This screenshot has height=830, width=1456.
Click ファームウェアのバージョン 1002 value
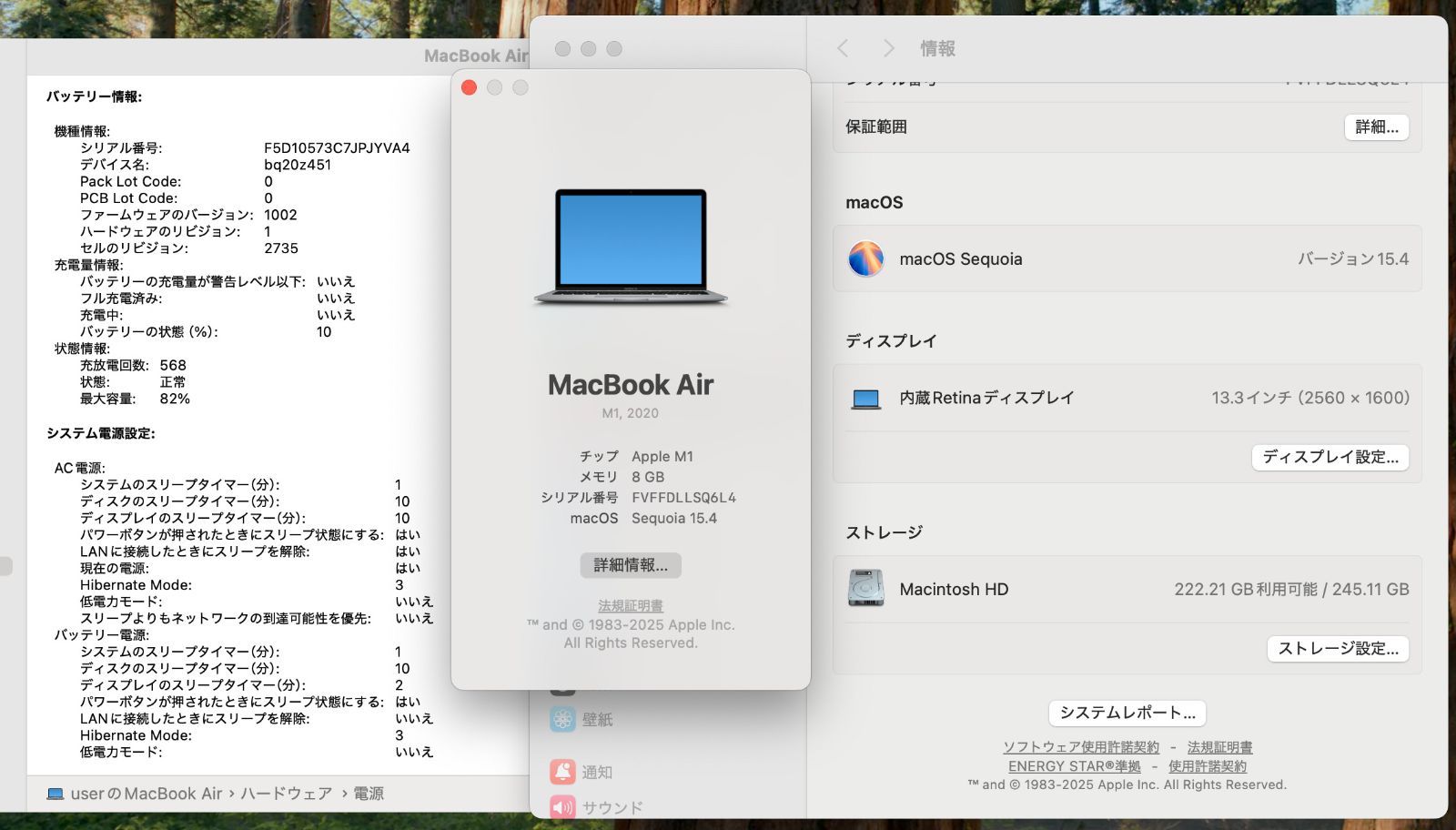(x=280, y=215)
